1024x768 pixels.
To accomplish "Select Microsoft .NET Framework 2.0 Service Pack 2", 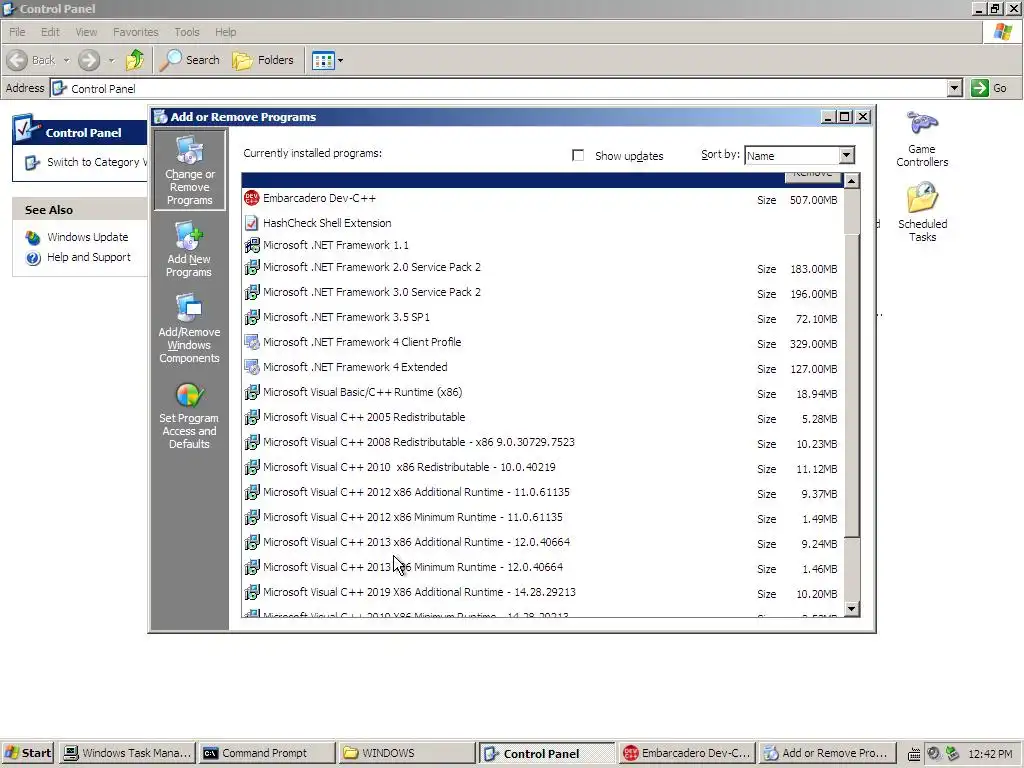I will [541, 268].
